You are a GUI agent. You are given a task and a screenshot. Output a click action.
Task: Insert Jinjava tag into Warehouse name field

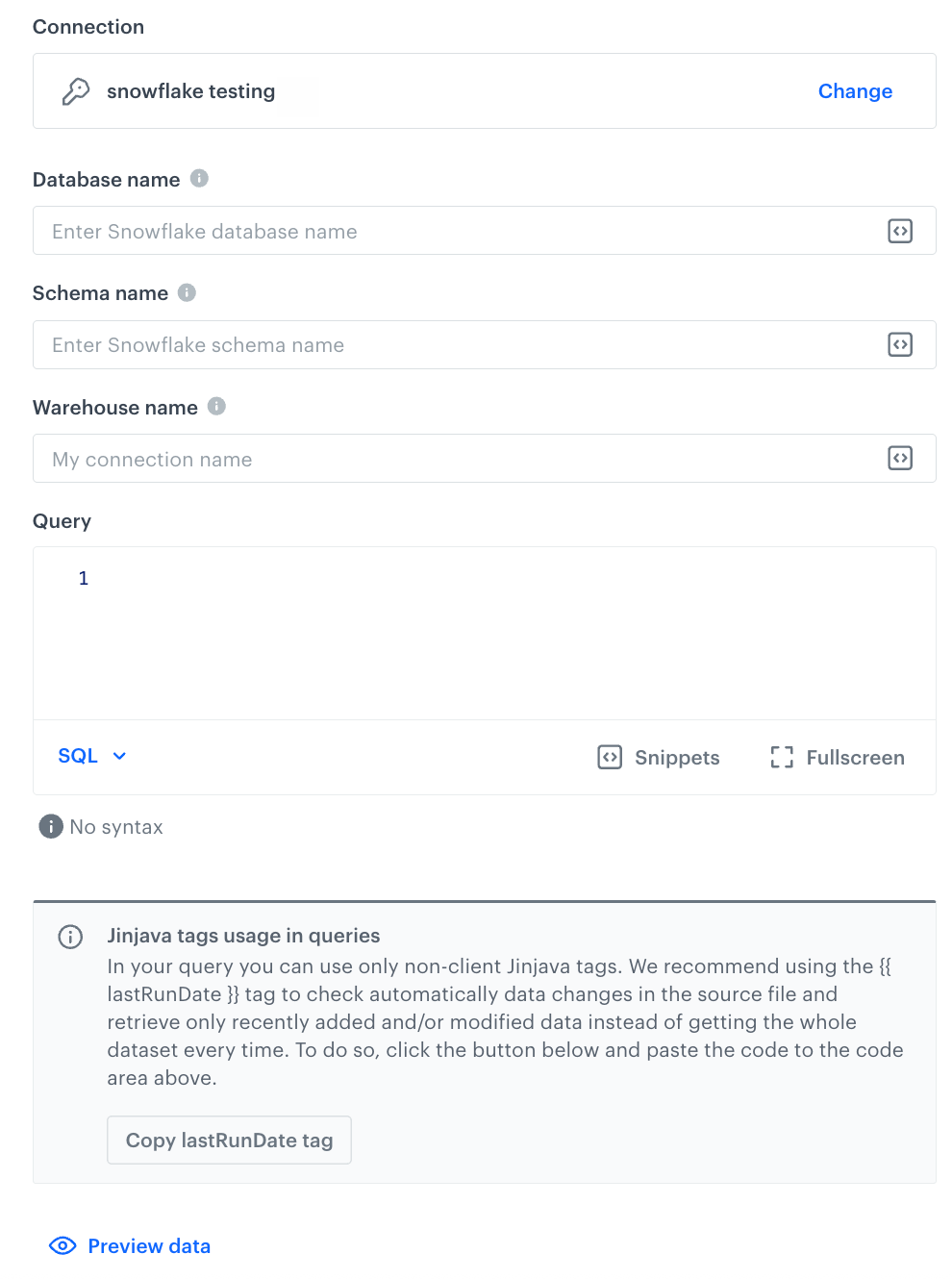(x=900, y=459)
